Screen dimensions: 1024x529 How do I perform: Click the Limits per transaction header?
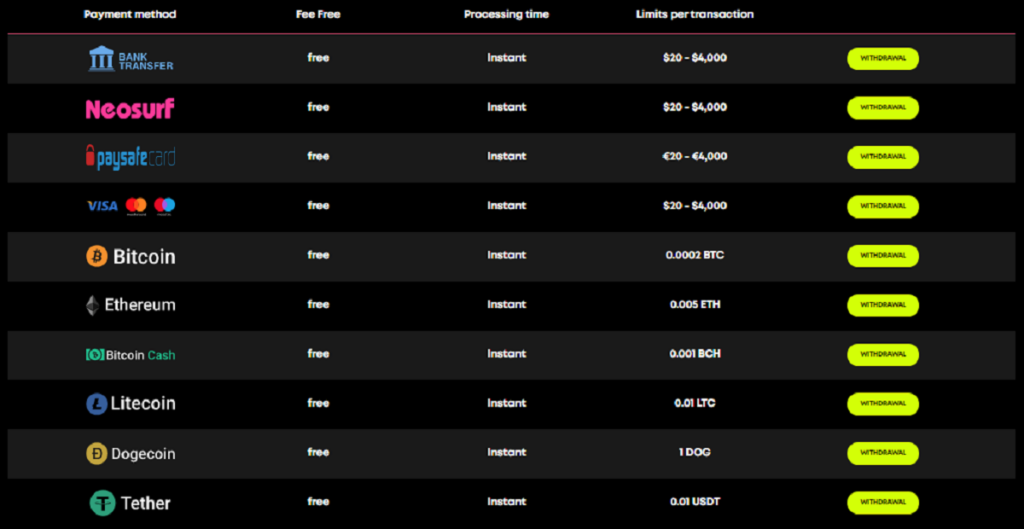click(x=694, y=14)
